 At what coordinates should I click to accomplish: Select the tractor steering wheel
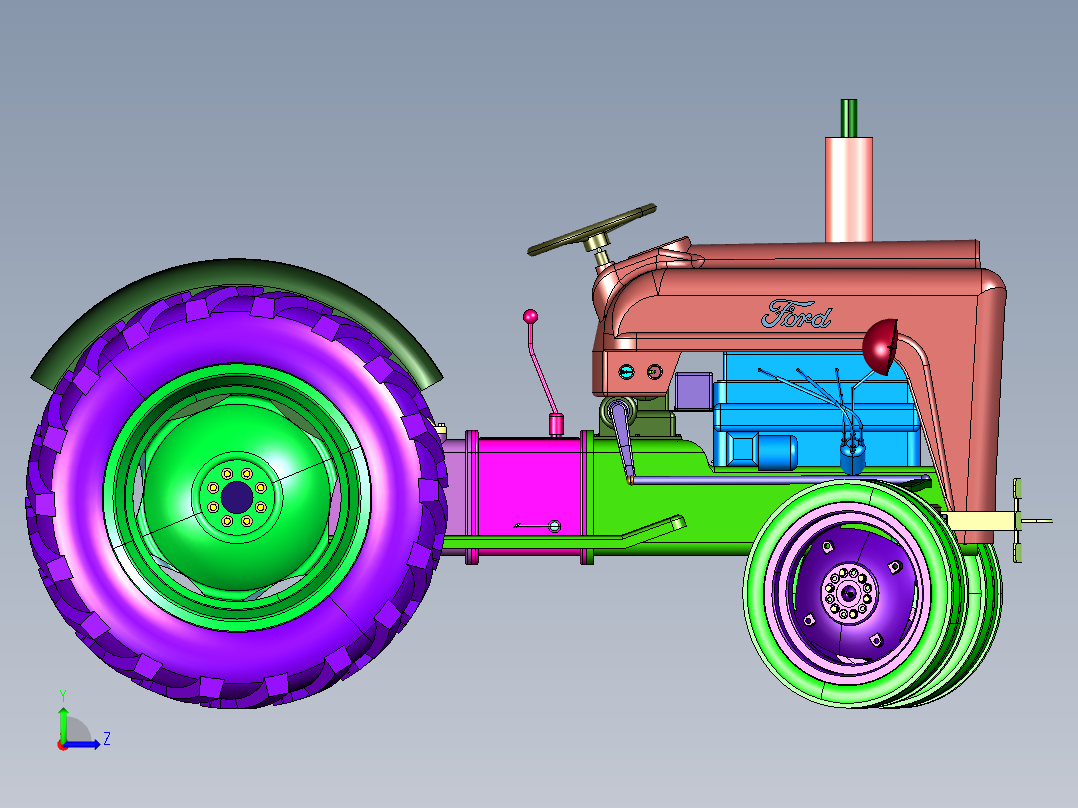[592, 230]
